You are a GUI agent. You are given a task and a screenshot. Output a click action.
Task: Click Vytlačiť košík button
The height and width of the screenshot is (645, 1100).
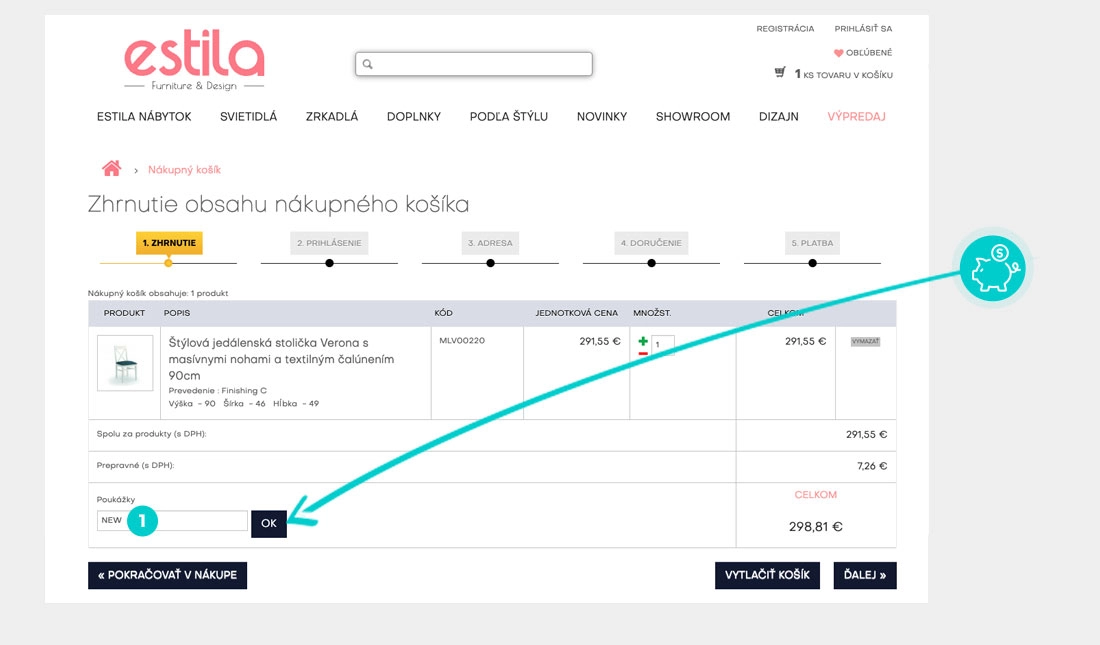[x=767, y=576]
